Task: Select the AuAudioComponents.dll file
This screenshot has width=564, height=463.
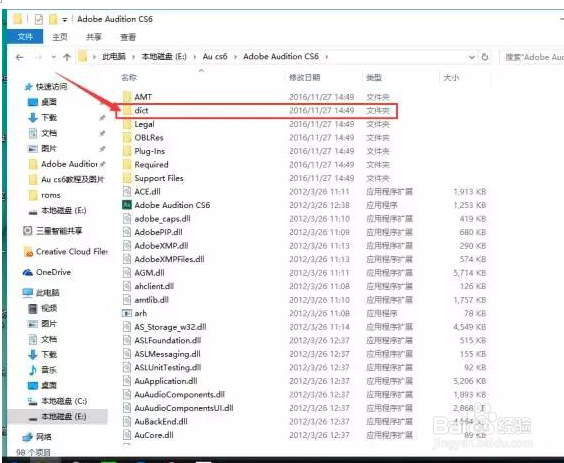Action: tap(179, 394)
